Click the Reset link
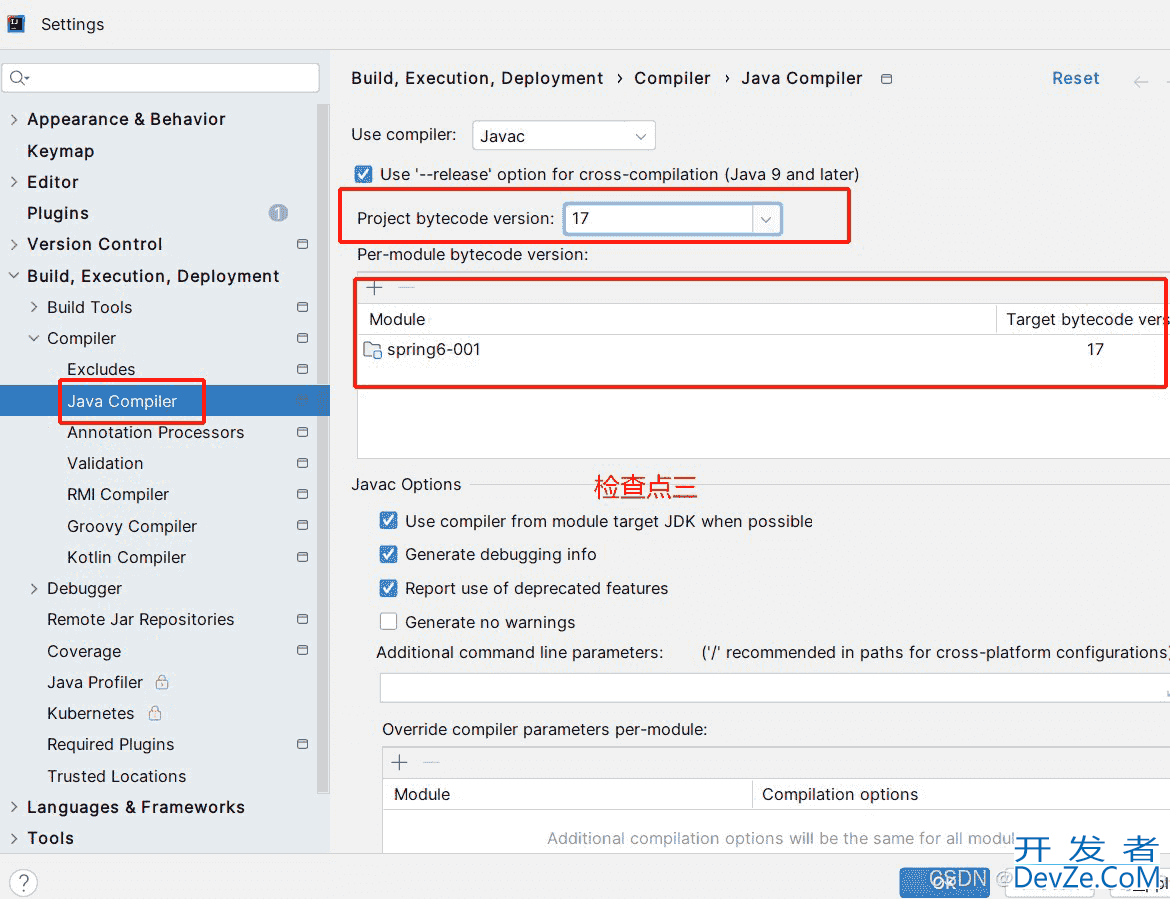Screen dimensions: 1170x899 (1075, 78)
